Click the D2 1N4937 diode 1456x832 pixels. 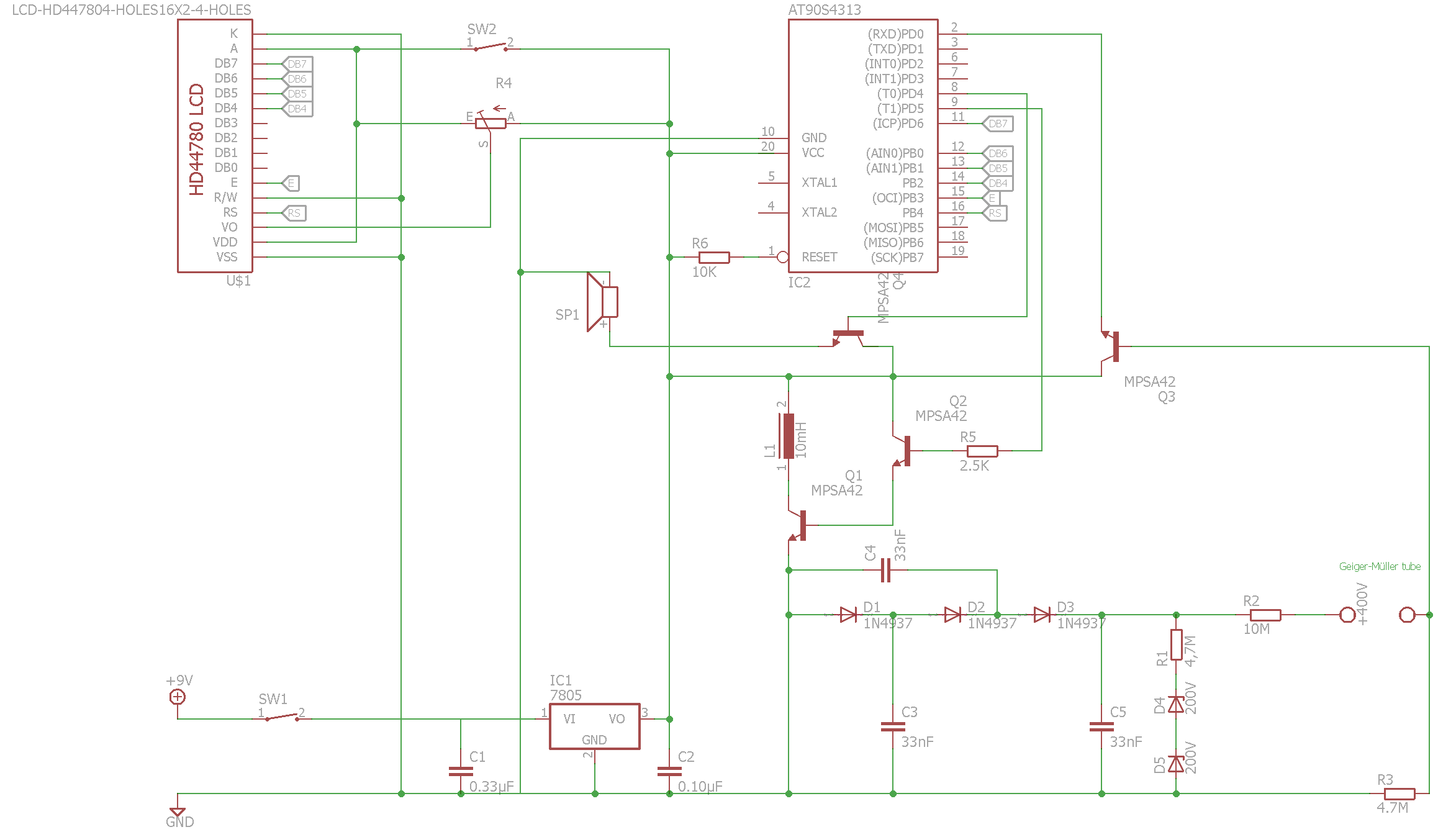952,615
